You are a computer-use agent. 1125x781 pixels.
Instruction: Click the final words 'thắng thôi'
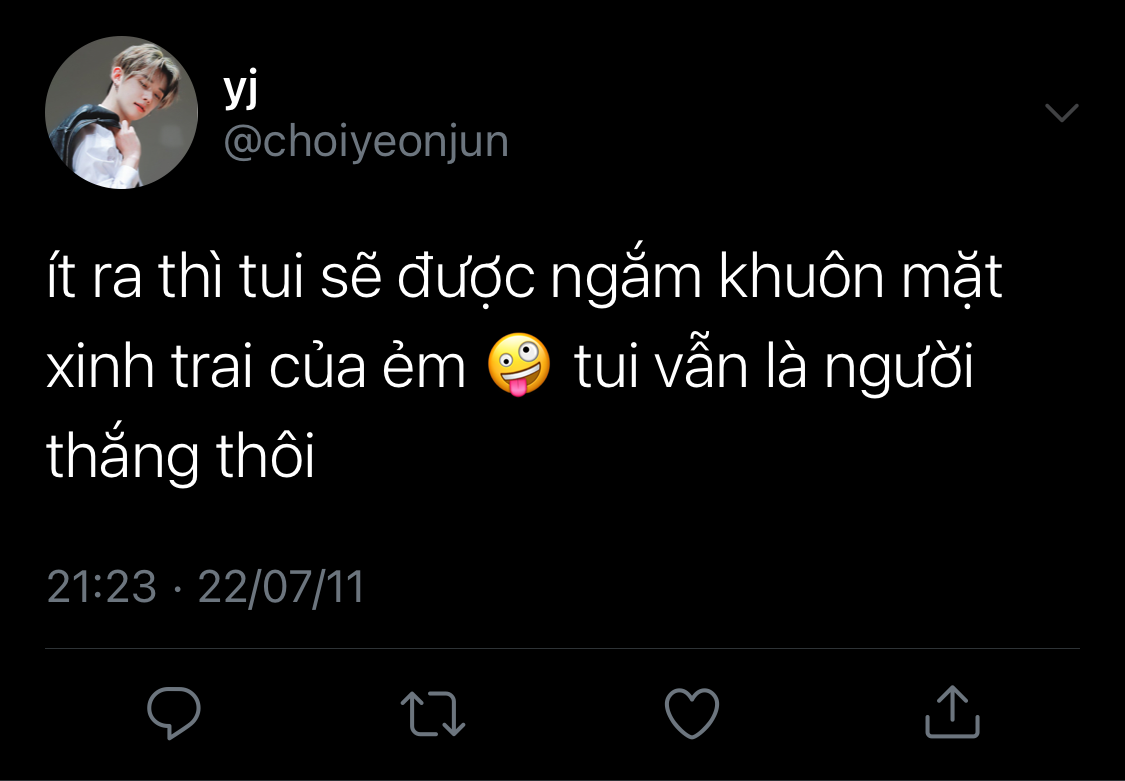pyautogui.click(x=181, y=455)
